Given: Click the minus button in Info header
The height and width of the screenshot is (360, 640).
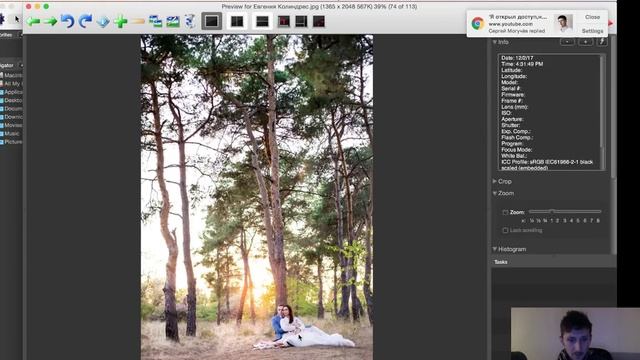Looking at the screenshot, I should click(567, 42).
